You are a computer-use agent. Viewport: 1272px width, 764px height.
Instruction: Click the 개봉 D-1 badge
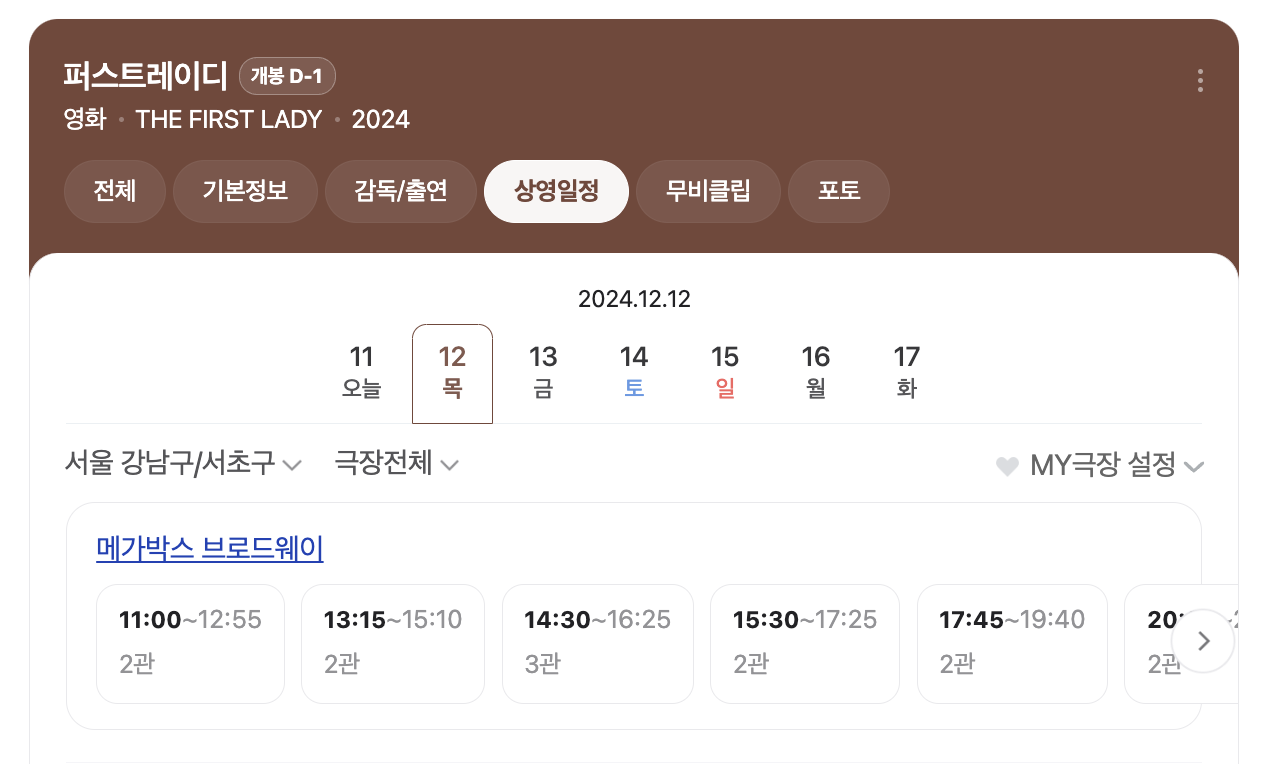(287, 76)
